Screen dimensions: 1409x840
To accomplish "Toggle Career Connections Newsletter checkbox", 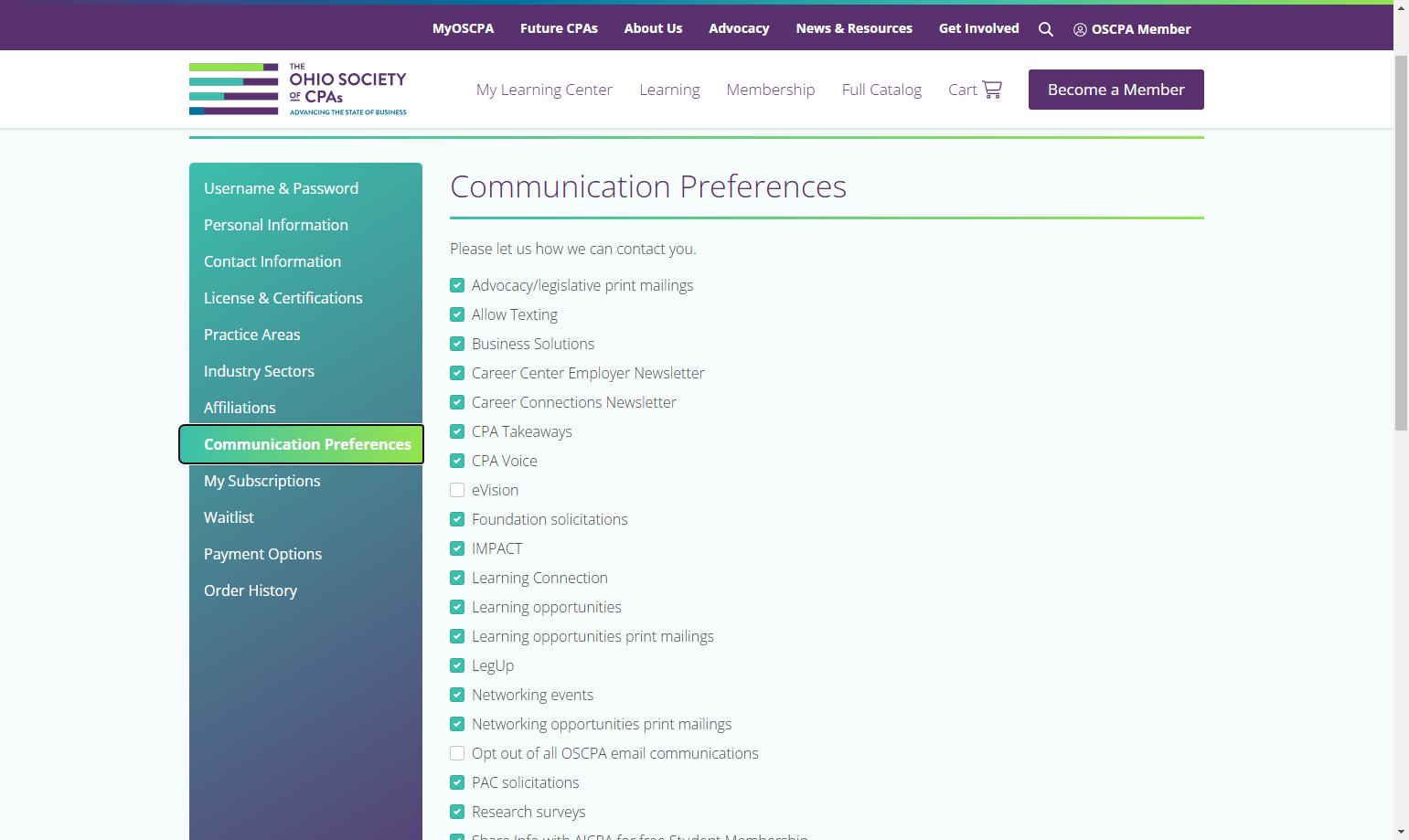I will coord(457,402).
